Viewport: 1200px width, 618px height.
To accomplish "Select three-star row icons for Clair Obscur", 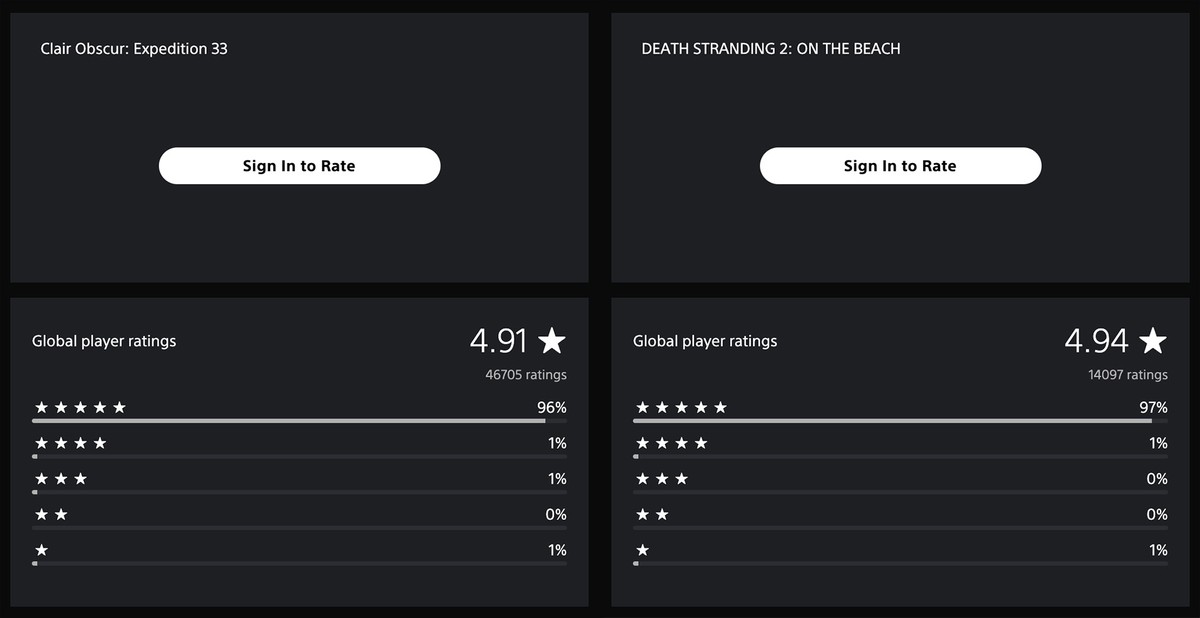I will click(61, 479).
